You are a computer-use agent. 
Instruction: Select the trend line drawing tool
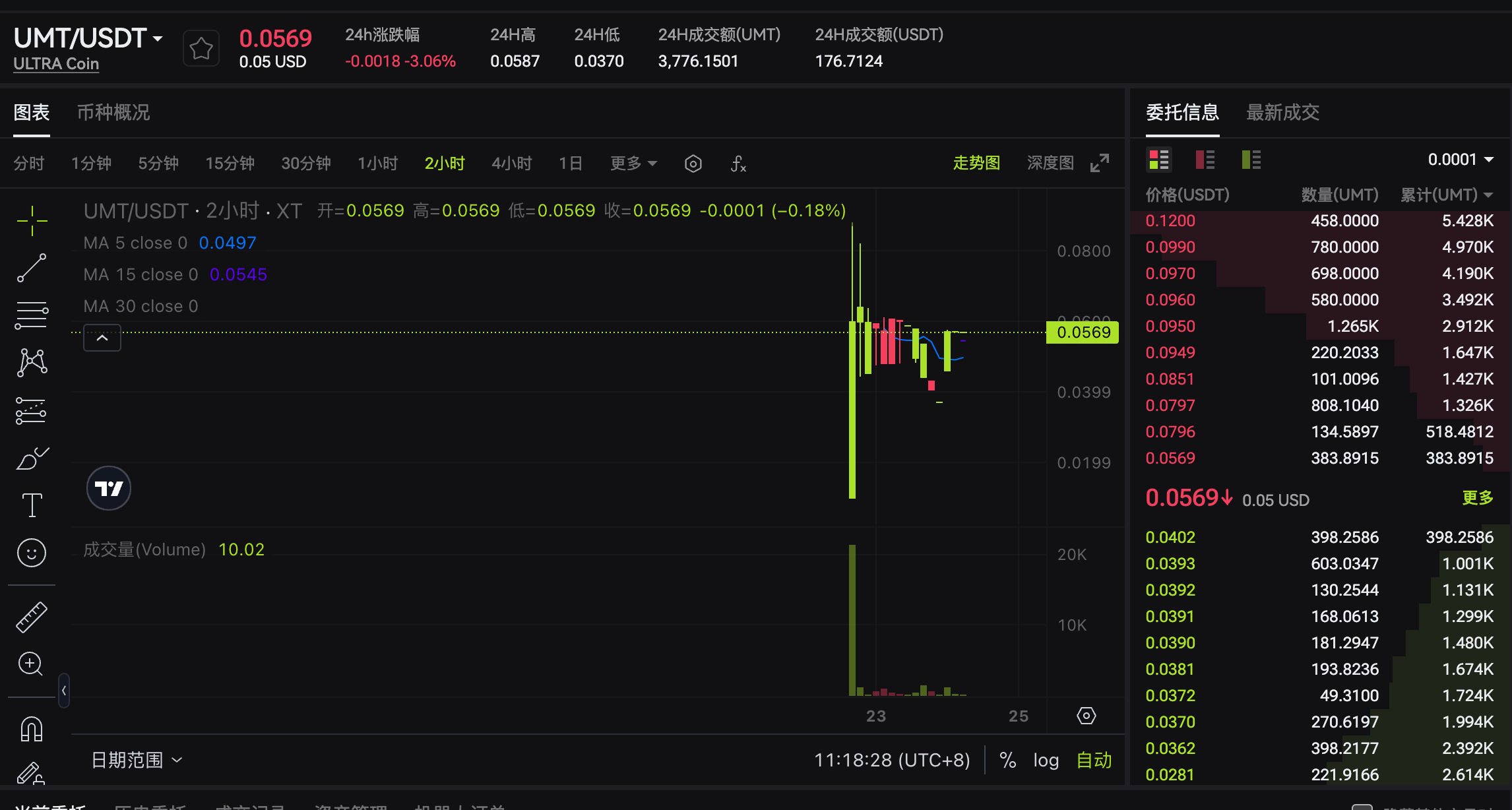[31, 268]
